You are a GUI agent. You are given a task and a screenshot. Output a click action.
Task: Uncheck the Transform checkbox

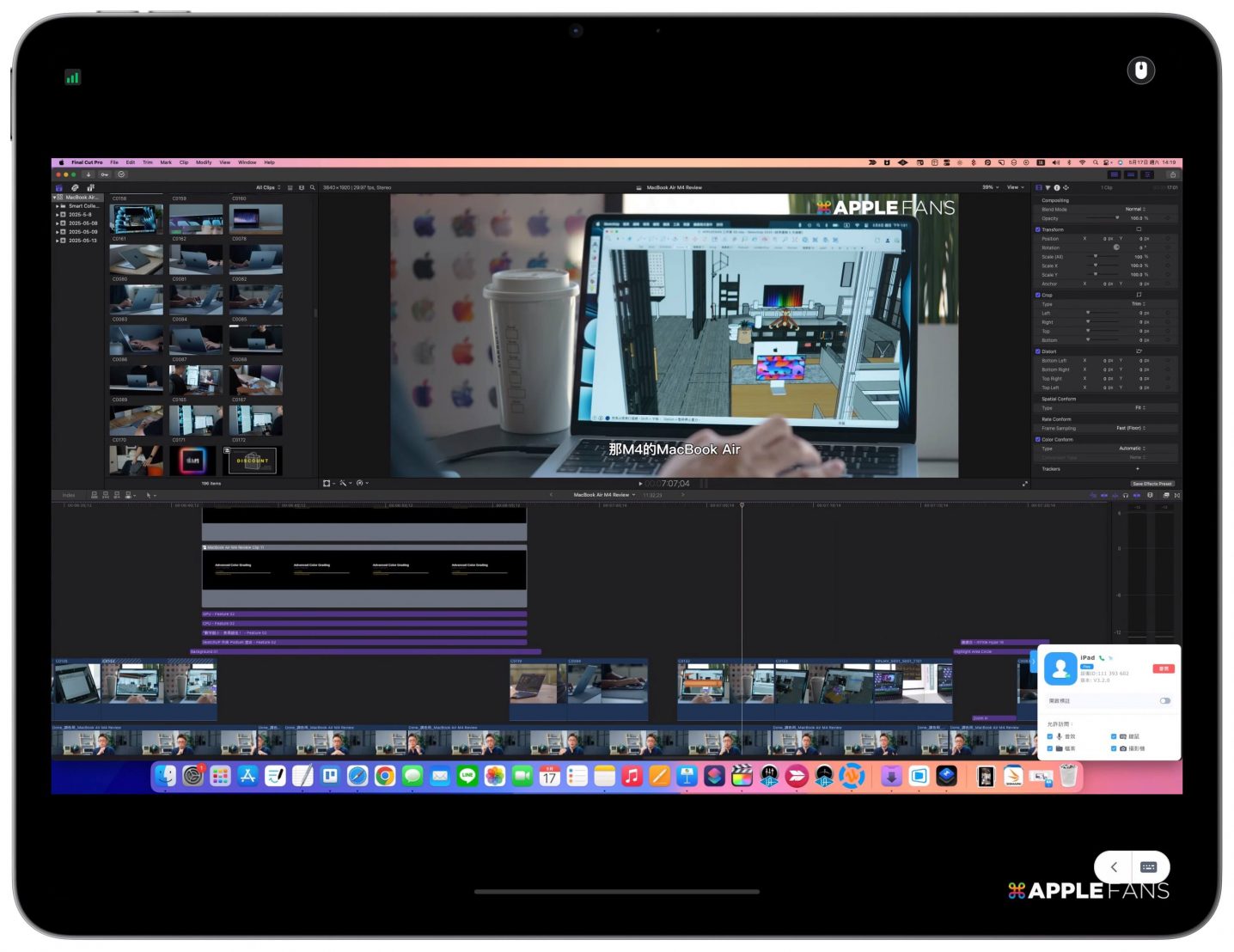click(x=1038, y=229)
